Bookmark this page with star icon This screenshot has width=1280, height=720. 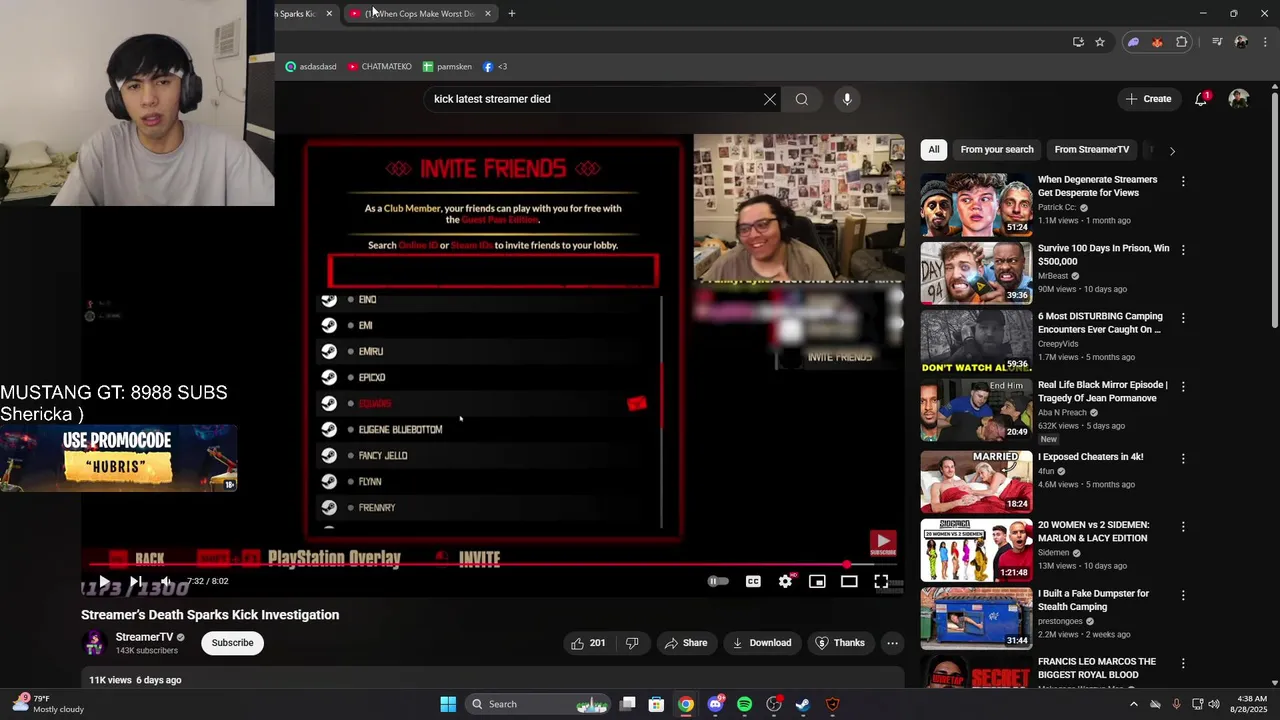click(x=1100, y=42)
